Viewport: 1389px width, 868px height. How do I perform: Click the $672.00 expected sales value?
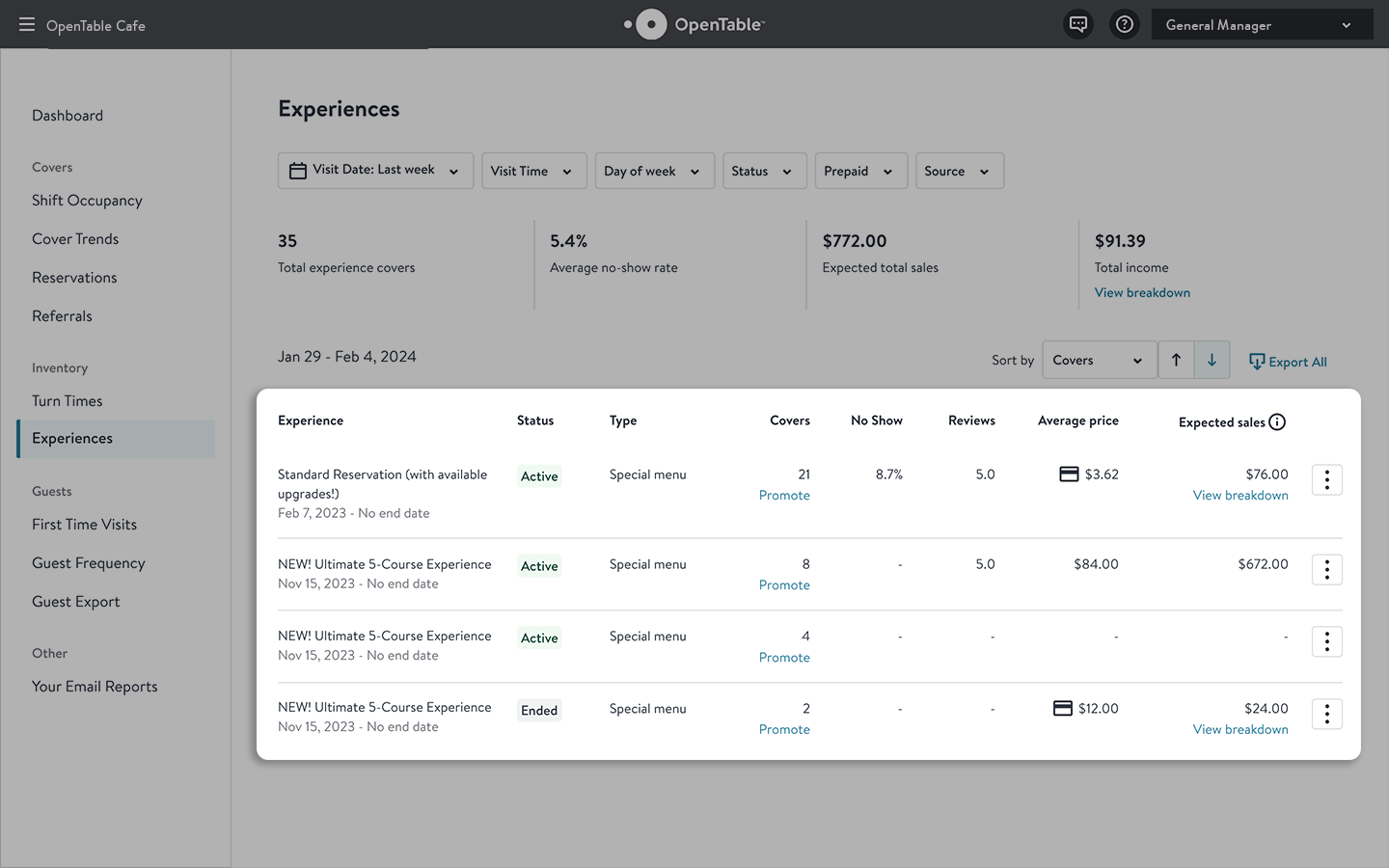(x=1263, y=564)
